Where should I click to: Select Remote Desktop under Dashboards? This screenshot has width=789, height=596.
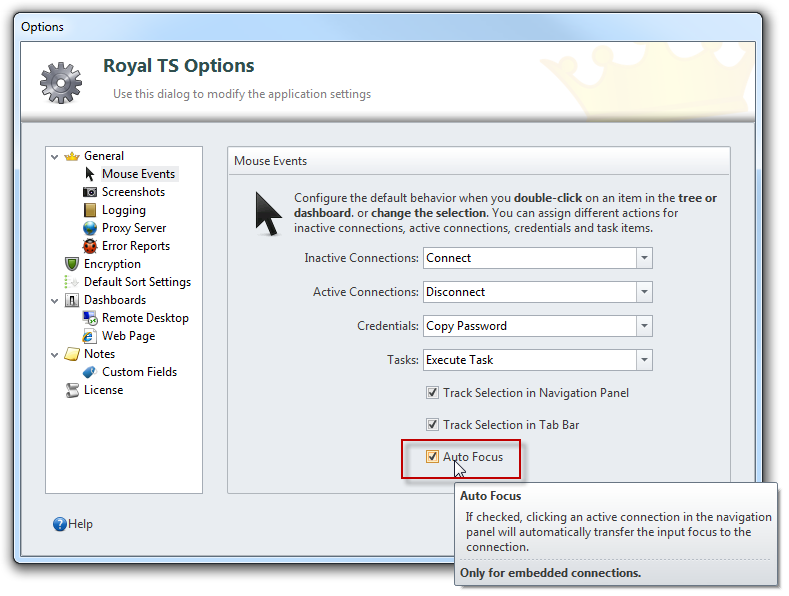point(145,318)
